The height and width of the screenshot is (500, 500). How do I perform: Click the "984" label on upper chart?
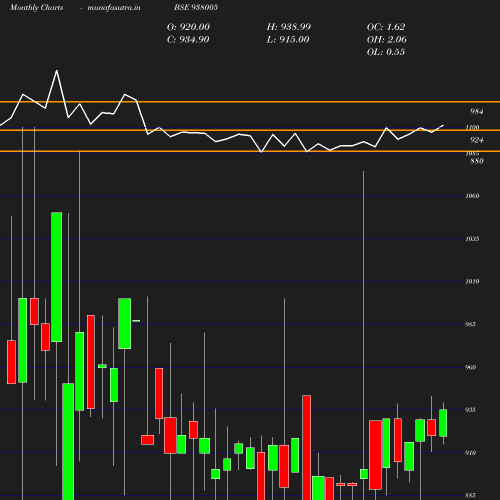[476, 111]
